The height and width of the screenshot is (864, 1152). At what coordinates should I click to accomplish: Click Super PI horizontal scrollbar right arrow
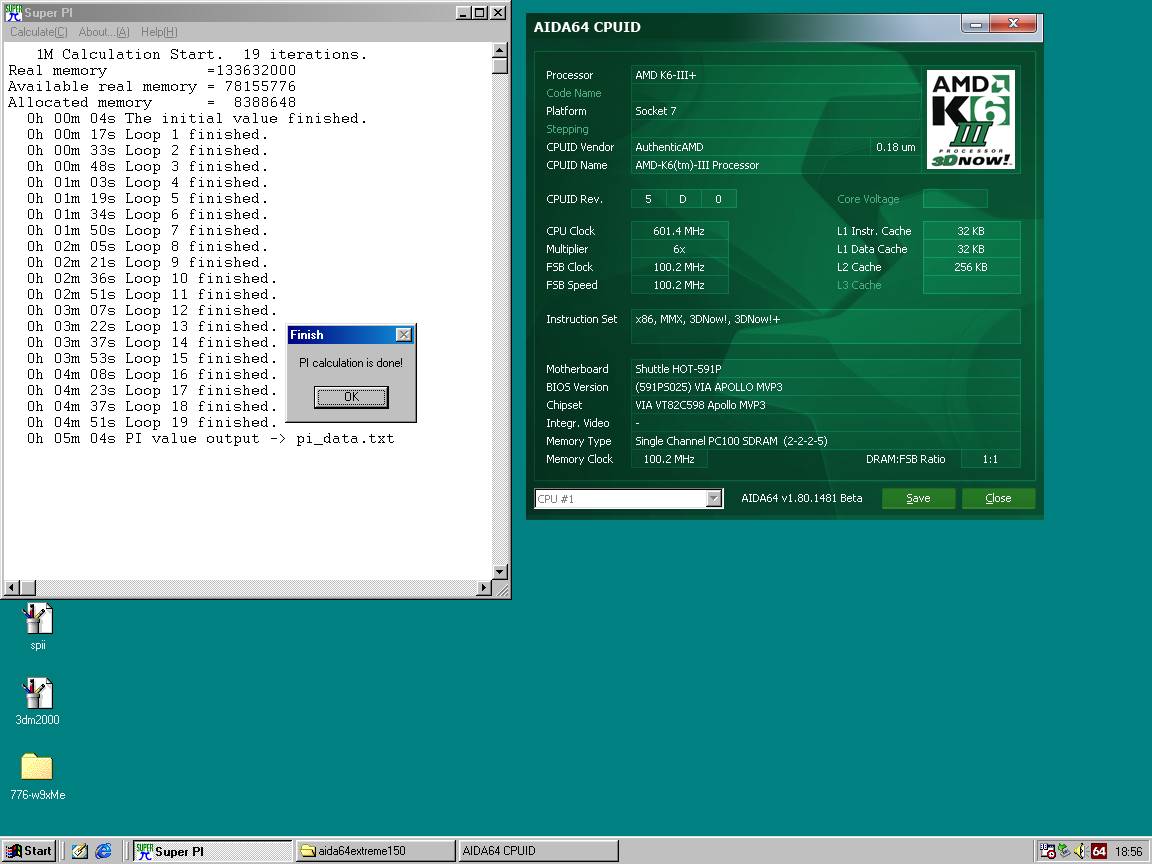[x=483, y=588]
